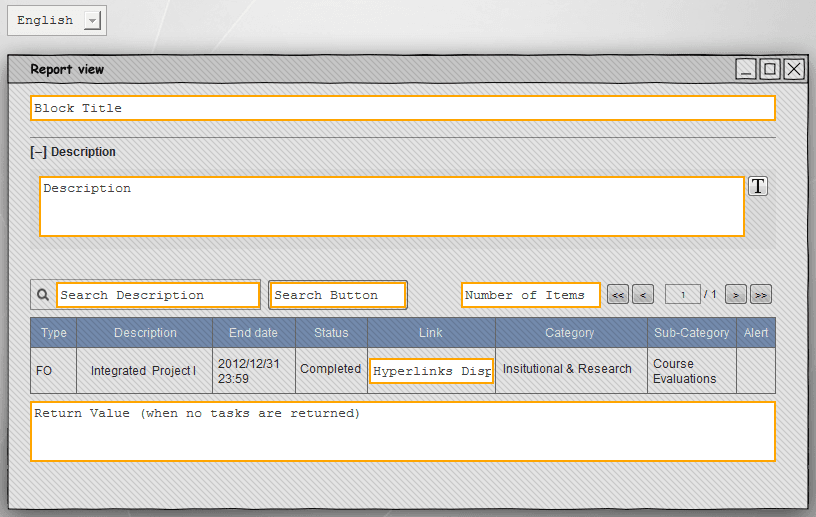
Task: Click the Hyperlinks Display field
Action: click(431, 371)
